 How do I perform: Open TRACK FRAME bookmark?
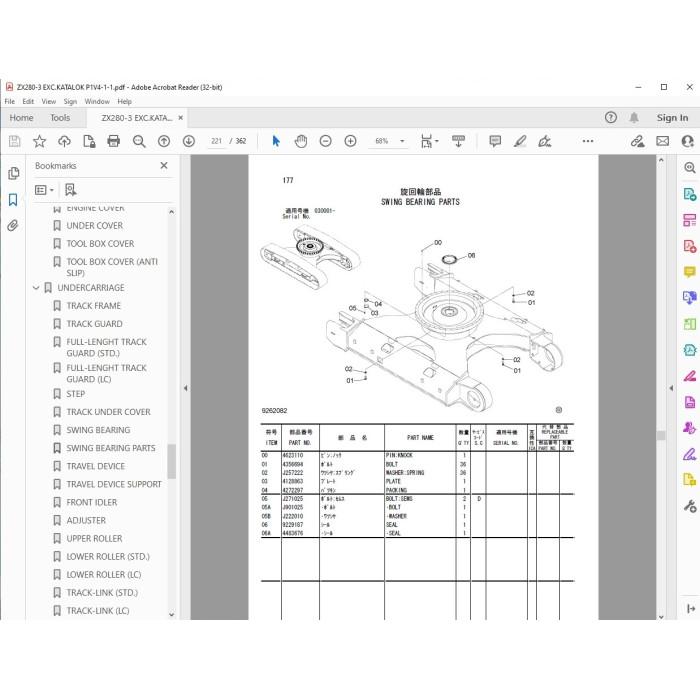point(93,306)
